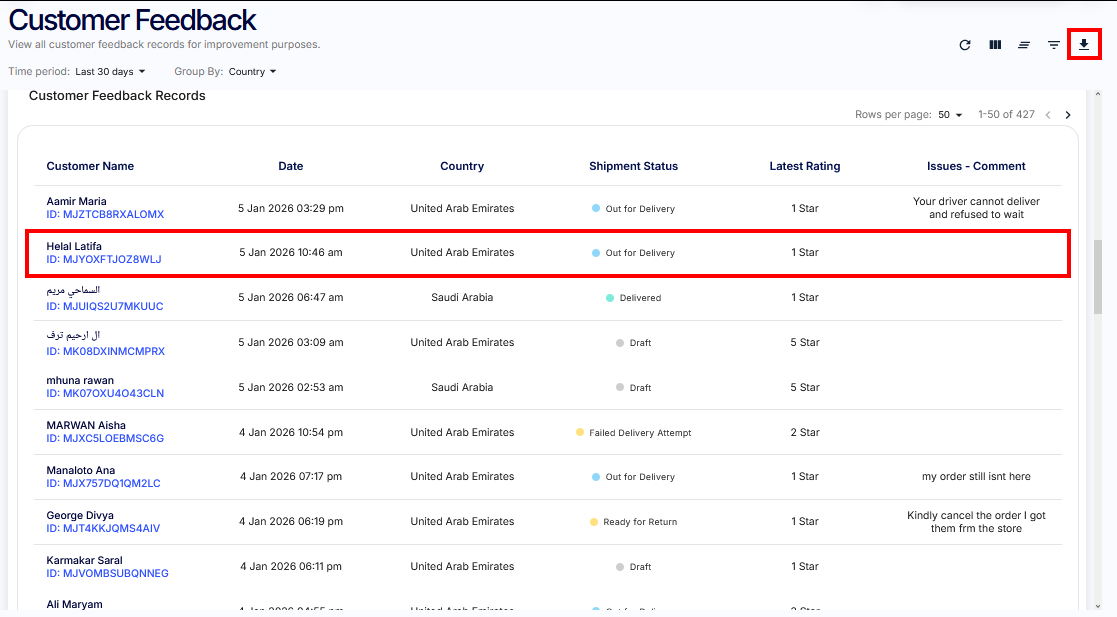Expand the Time period Last 30 days dropdown
The height and width of the screenshot is (617, 1117).
point(110,72)
